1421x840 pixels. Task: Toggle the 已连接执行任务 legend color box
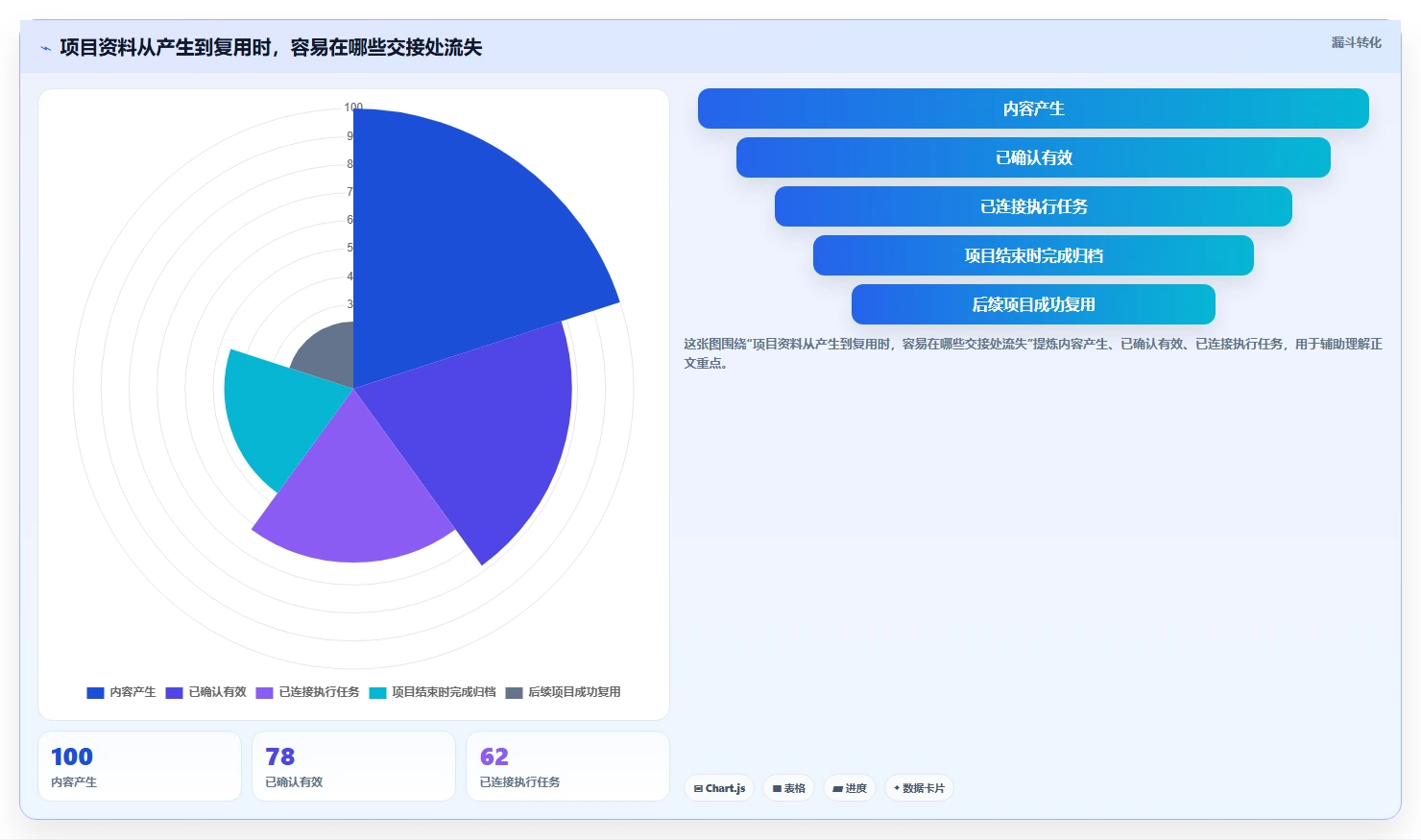[x=265, y=692]
